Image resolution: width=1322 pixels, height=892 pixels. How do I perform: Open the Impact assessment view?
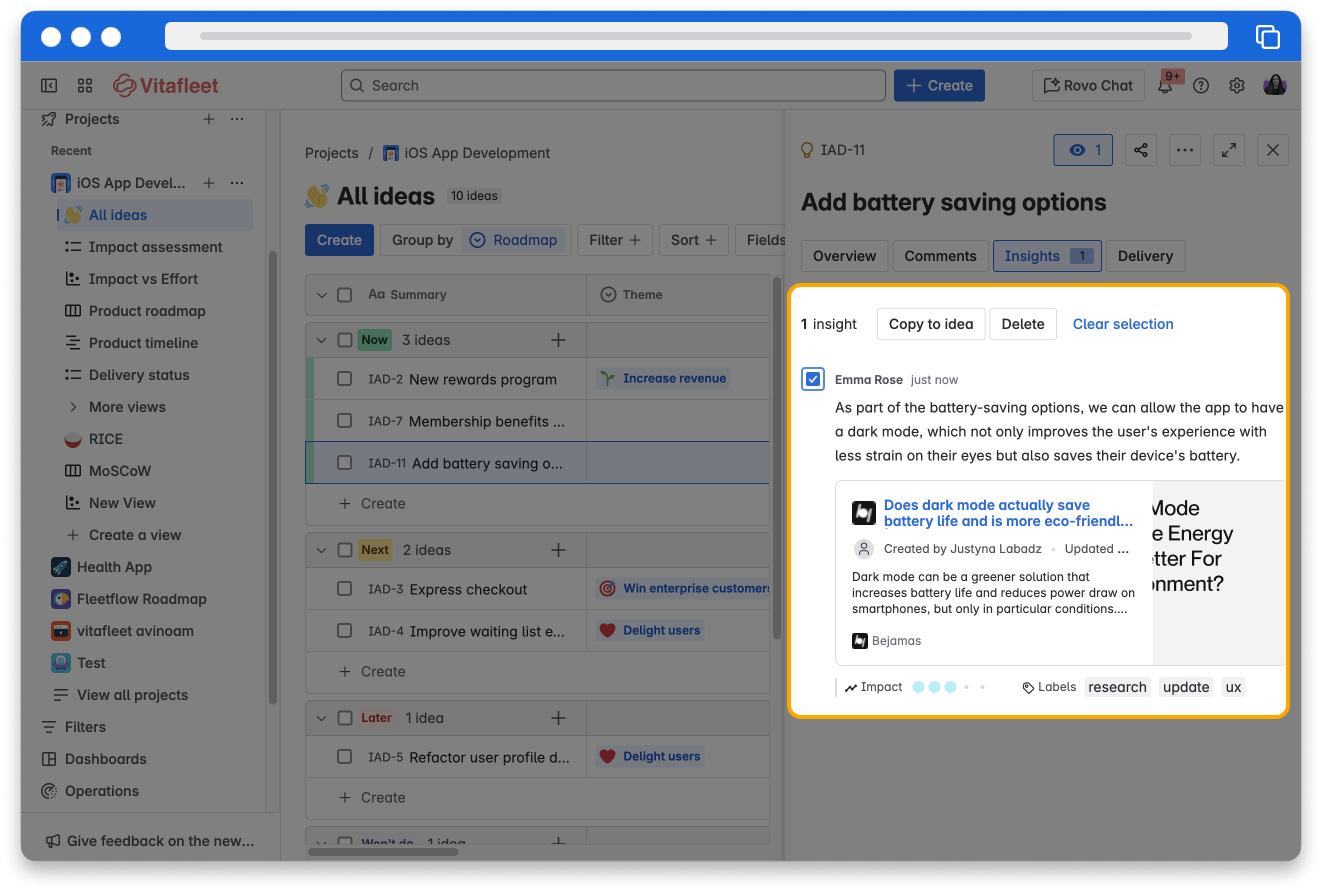(x=155, y=247)
